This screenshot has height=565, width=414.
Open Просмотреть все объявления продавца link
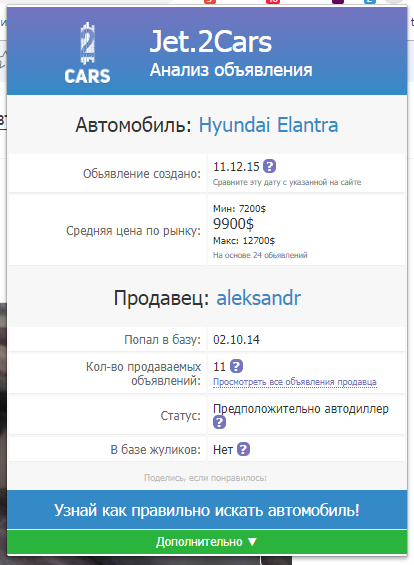coord(295,382)
